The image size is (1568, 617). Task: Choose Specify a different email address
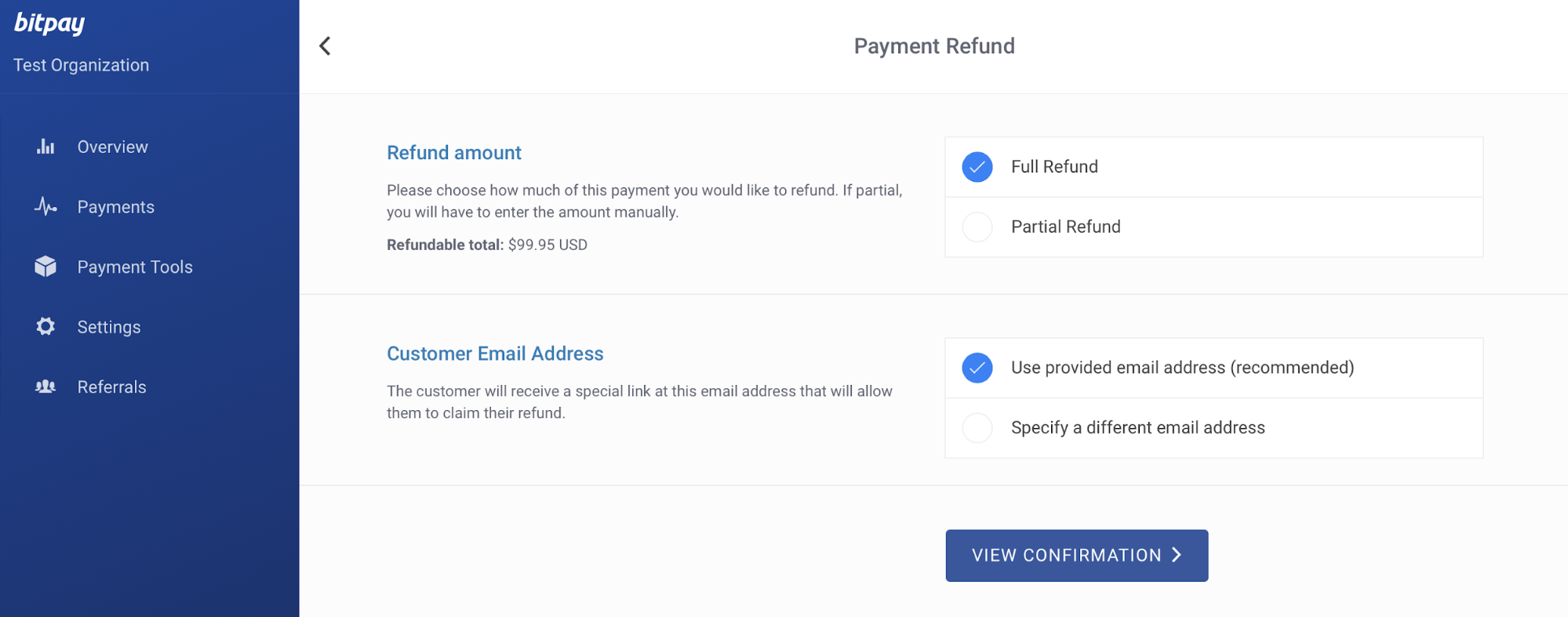(1214, 428)
